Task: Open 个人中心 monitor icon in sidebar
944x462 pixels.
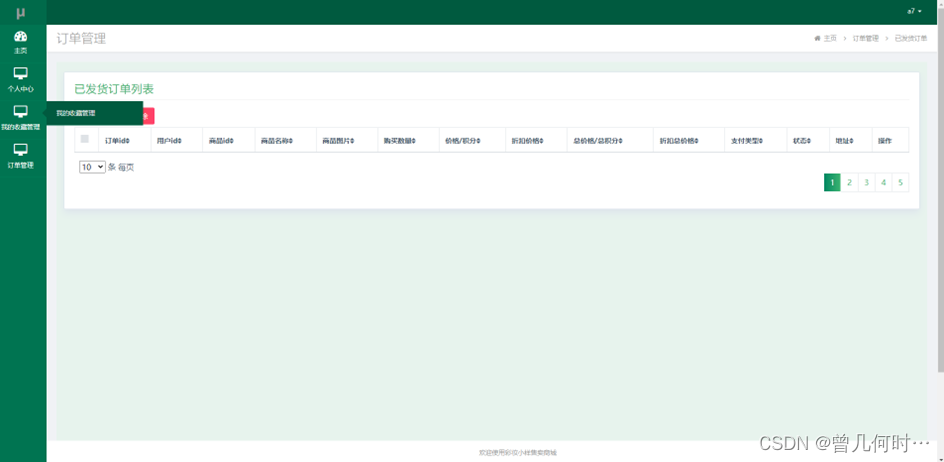Action: (20, 73)
